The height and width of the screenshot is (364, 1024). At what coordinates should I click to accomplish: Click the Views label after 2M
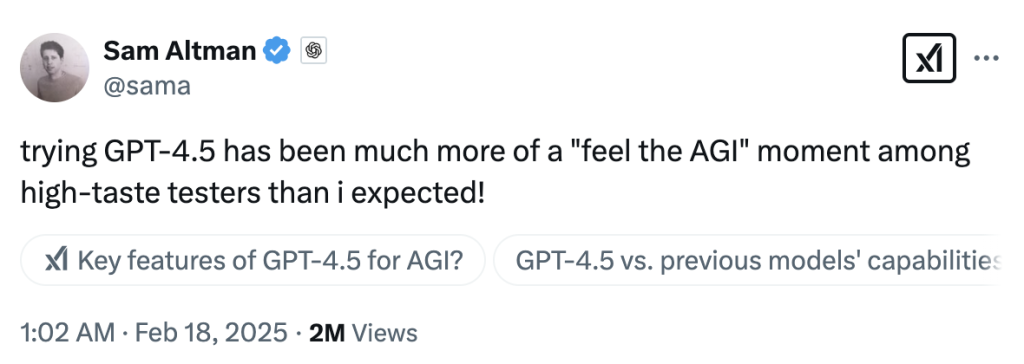click(x=384, y=333)
